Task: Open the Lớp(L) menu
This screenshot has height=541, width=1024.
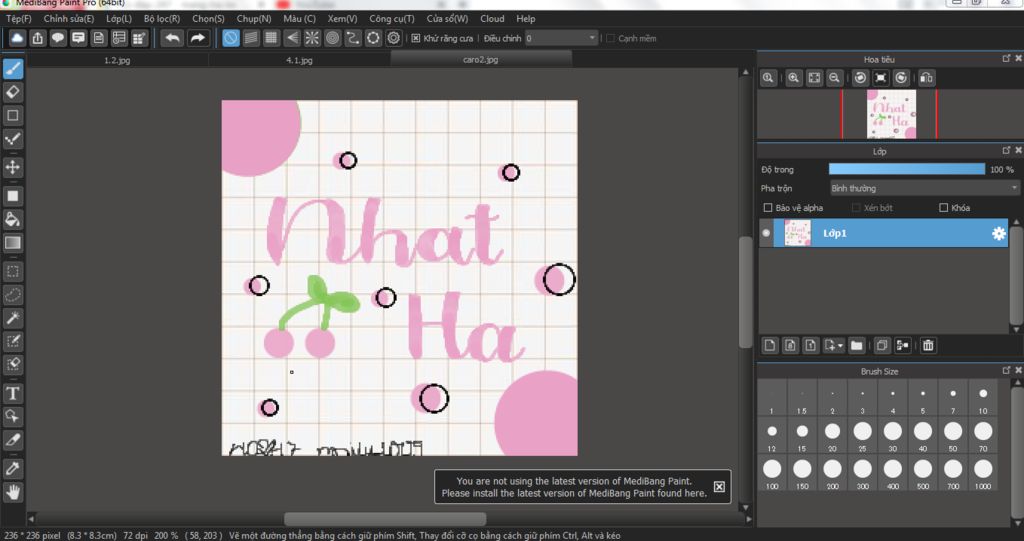Action: click(119, 19)
